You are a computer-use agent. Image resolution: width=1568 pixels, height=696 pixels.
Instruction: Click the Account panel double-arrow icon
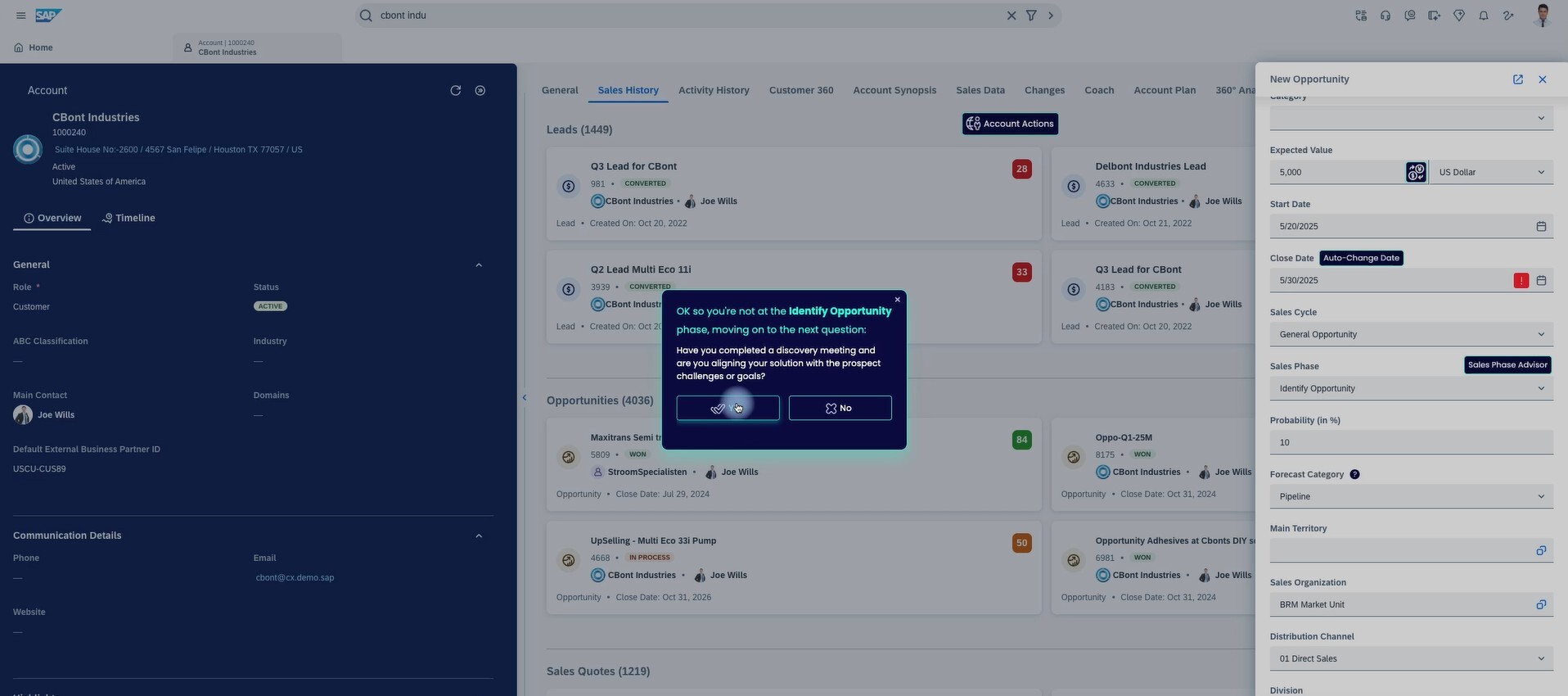(x=480, y=90)
